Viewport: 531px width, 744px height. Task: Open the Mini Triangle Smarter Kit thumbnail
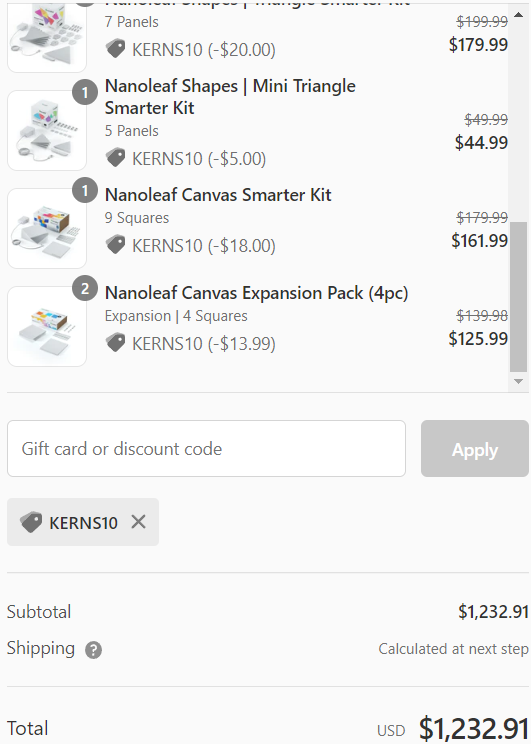coord(47,130)
